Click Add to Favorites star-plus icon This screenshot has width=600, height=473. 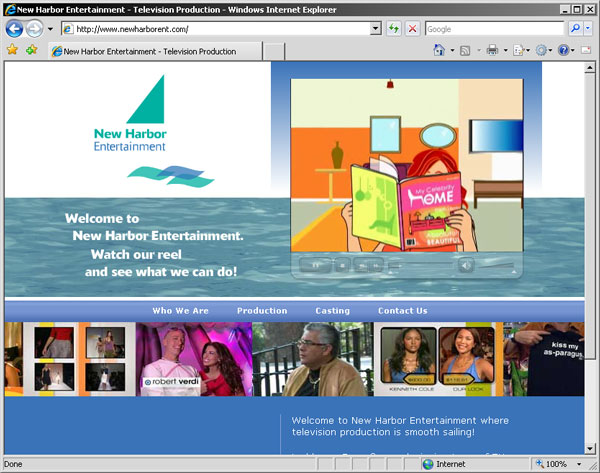click(x=32, y=50)
